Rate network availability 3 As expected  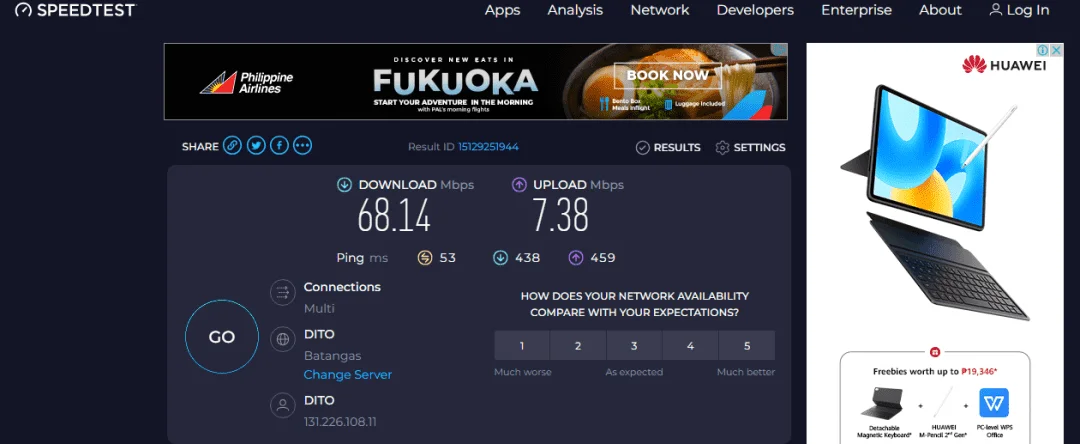[634, 346]
